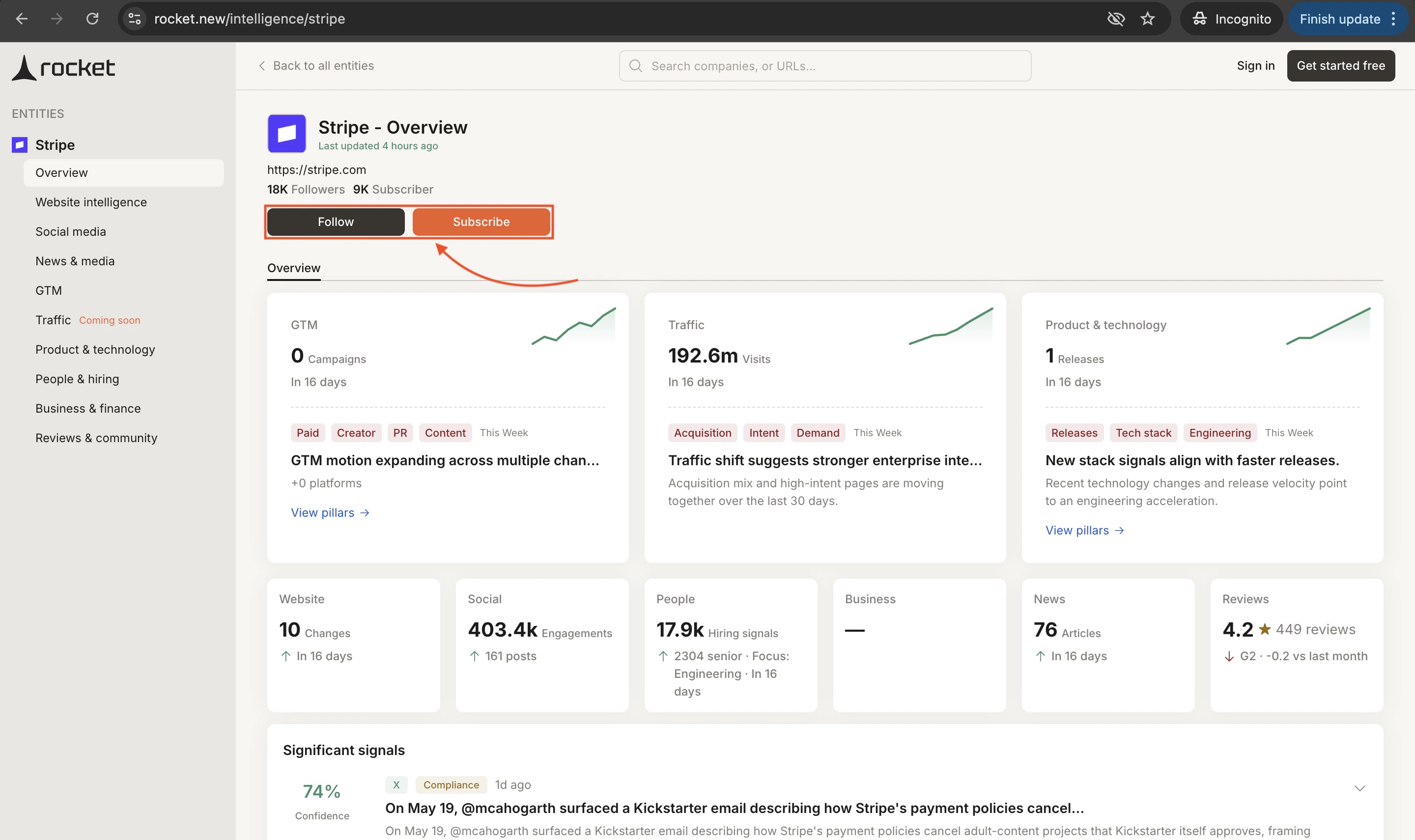Click Back to all entities link

pyautogui.click(x=316, y=66)
